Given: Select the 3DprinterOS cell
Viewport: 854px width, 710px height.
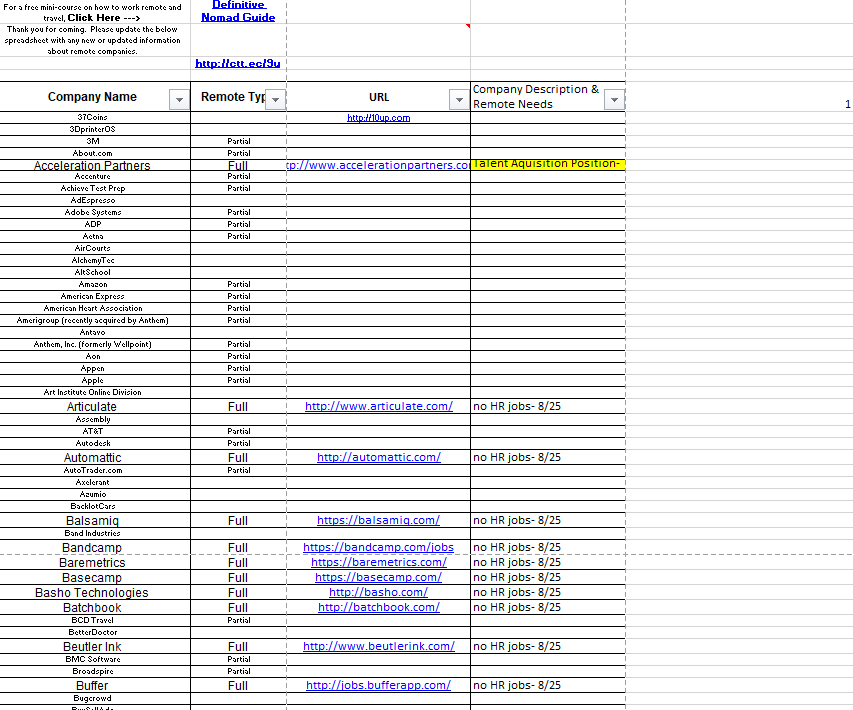Looking at the screenshot, I should pyautogui.click(x=93, y=130).
